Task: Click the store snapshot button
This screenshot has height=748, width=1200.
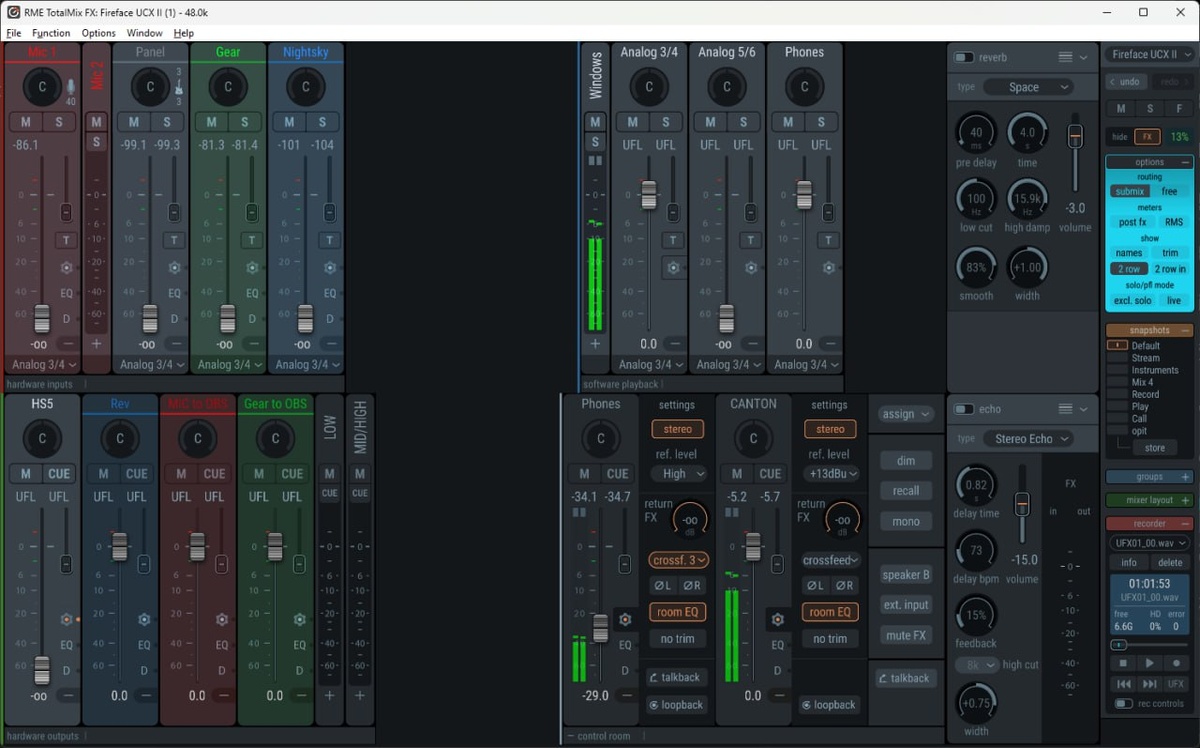Action: (1155, 448)
